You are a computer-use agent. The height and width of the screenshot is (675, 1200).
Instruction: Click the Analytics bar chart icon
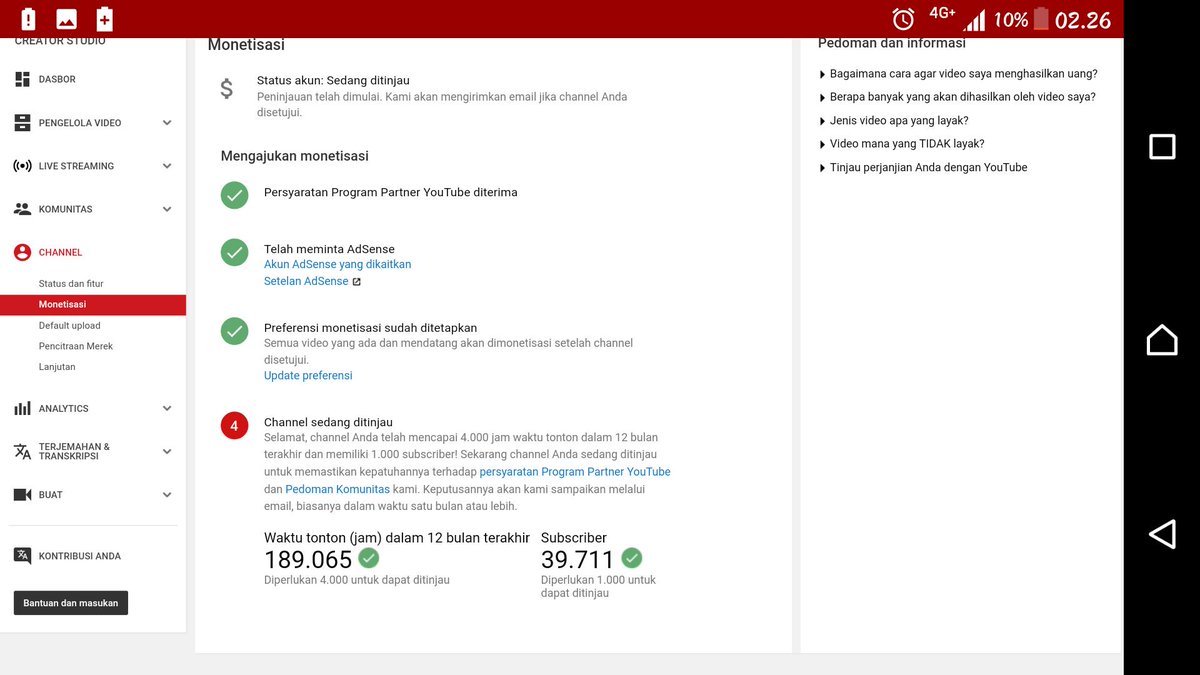pos(22,408)
